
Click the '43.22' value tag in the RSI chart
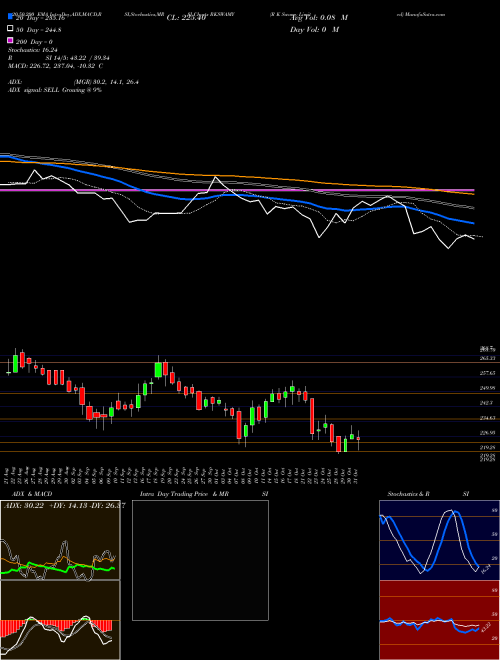(x=486, y=626)
